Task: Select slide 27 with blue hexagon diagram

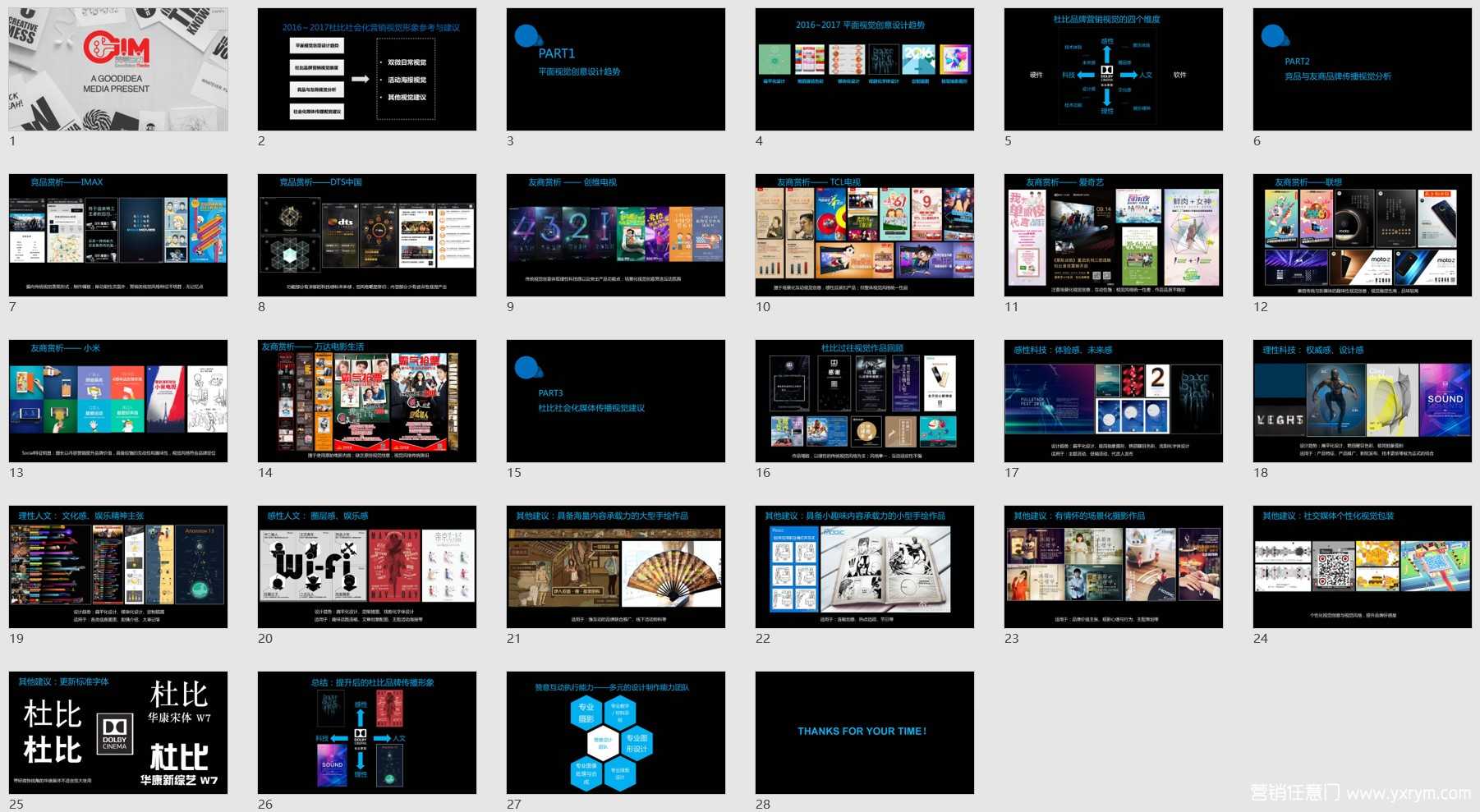Action: tap(616, 732)
